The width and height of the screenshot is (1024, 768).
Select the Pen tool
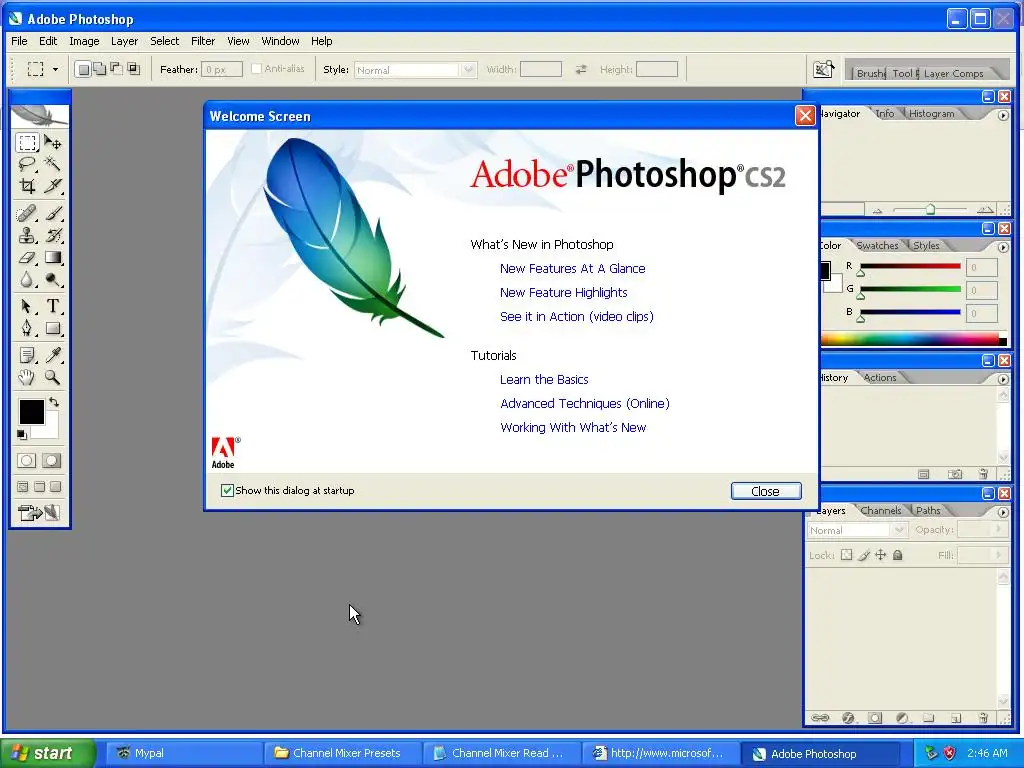coord(27,328)
